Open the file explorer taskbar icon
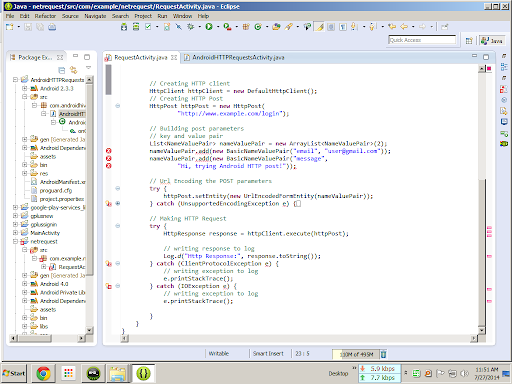The height and width of the screenshot is (384, 512). click(x=118, y=373)
